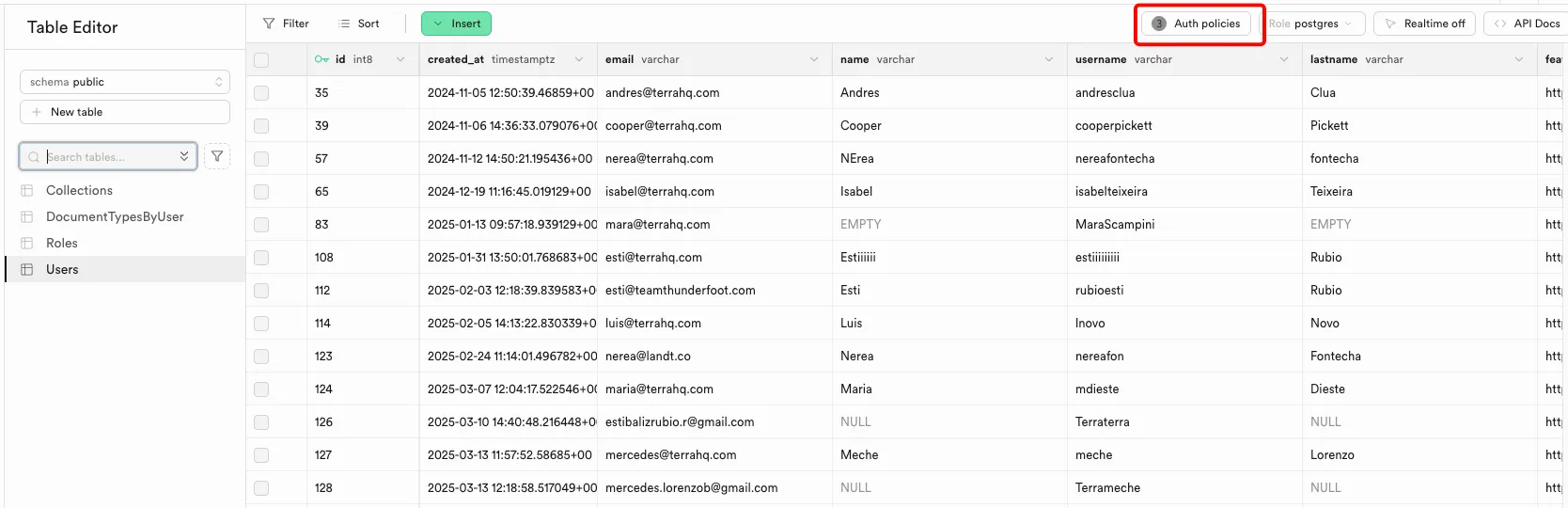Click the email cell mercedes.lorenzob@gmail.com

coord(714,488)
